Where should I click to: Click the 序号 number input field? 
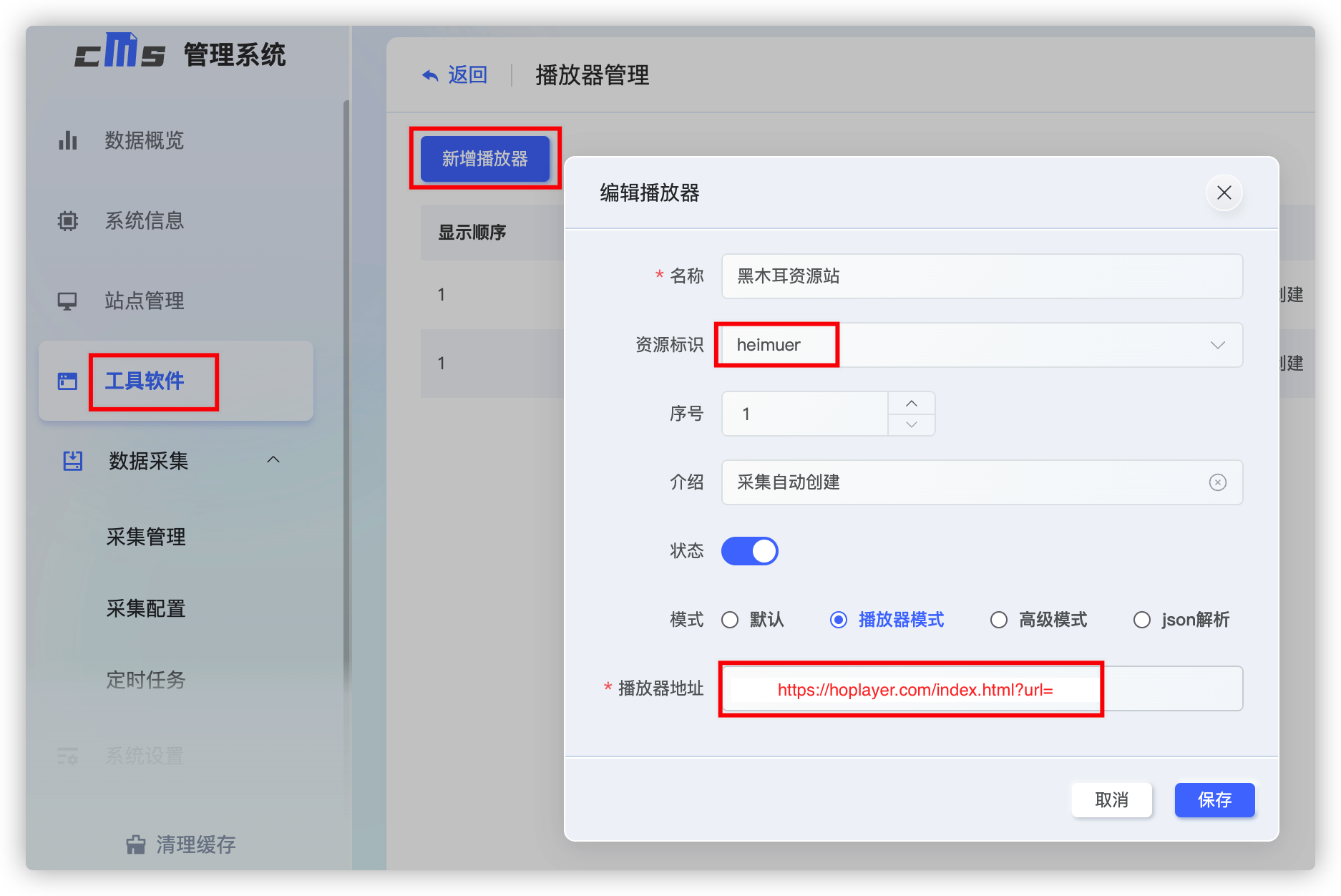pos(805,414)
